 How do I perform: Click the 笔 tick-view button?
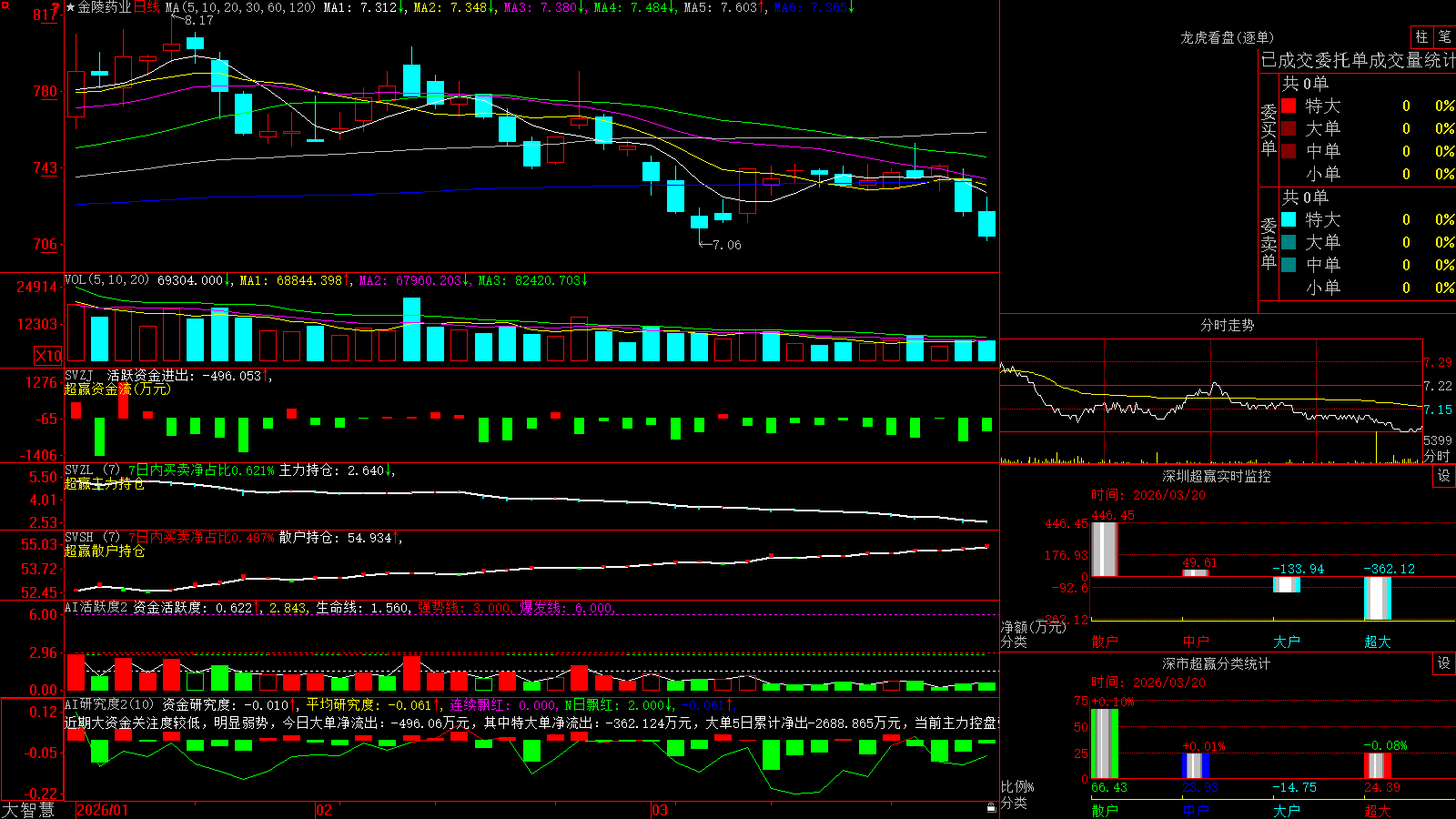tap(1444, 36)
